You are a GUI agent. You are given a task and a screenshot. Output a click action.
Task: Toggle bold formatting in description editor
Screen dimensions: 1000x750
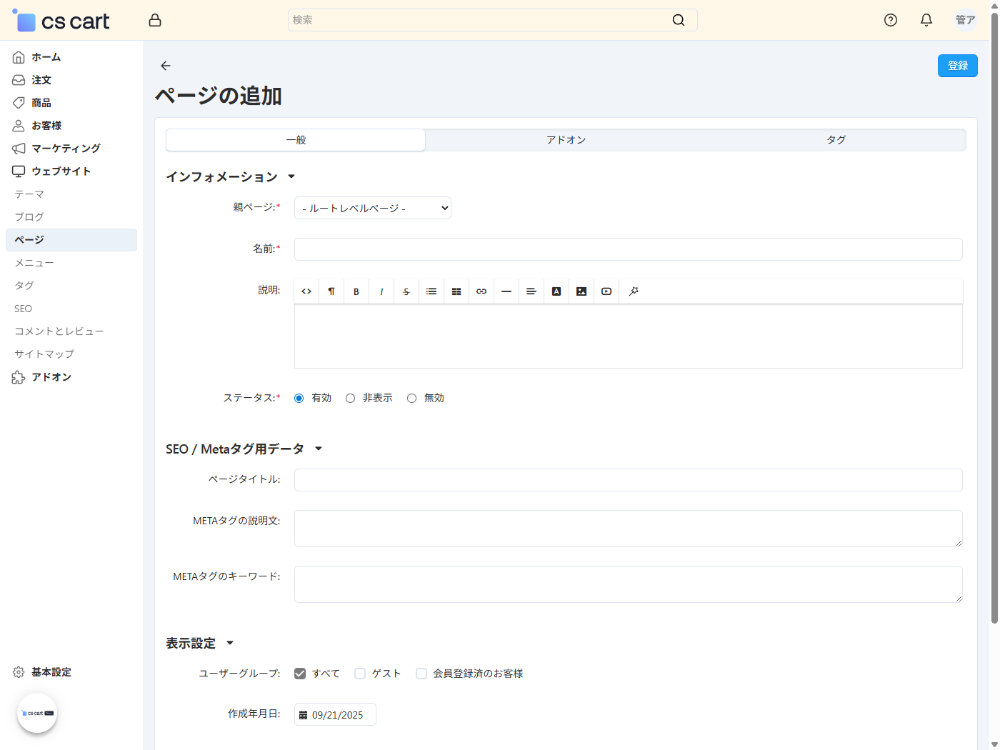356,291
